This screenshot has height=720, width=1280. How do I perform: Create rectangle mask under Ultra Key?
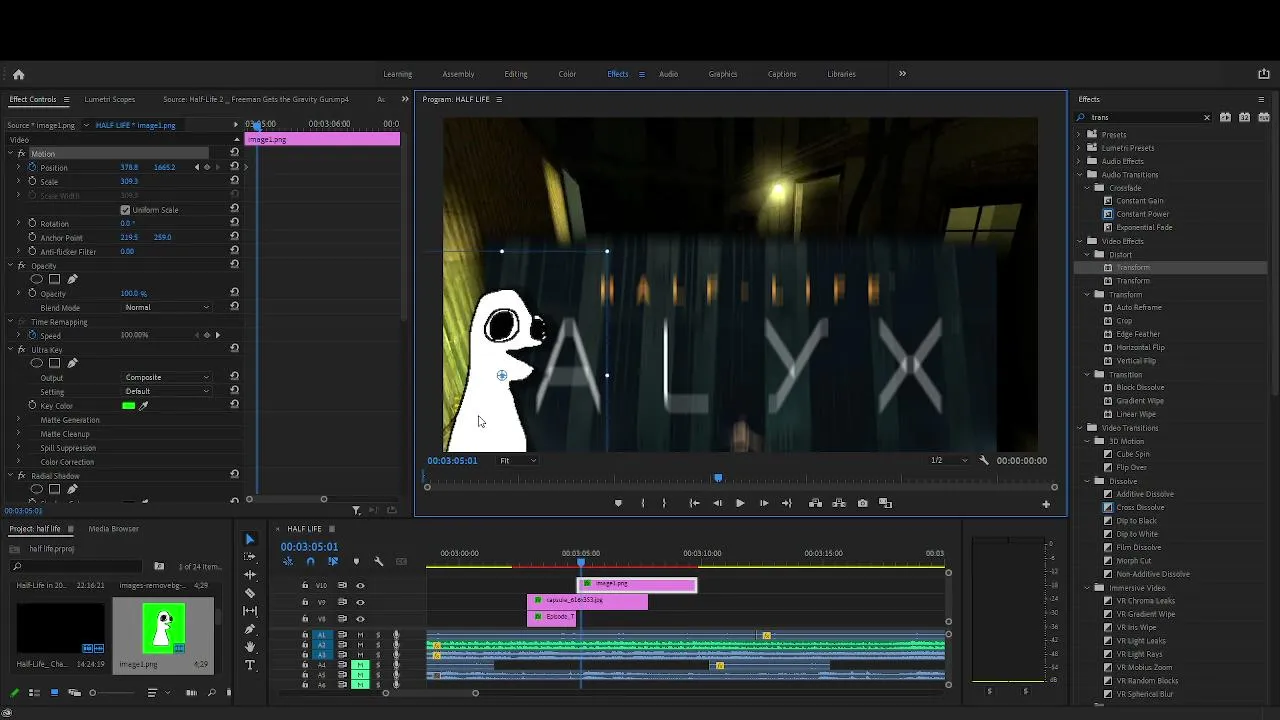point(55,363)
